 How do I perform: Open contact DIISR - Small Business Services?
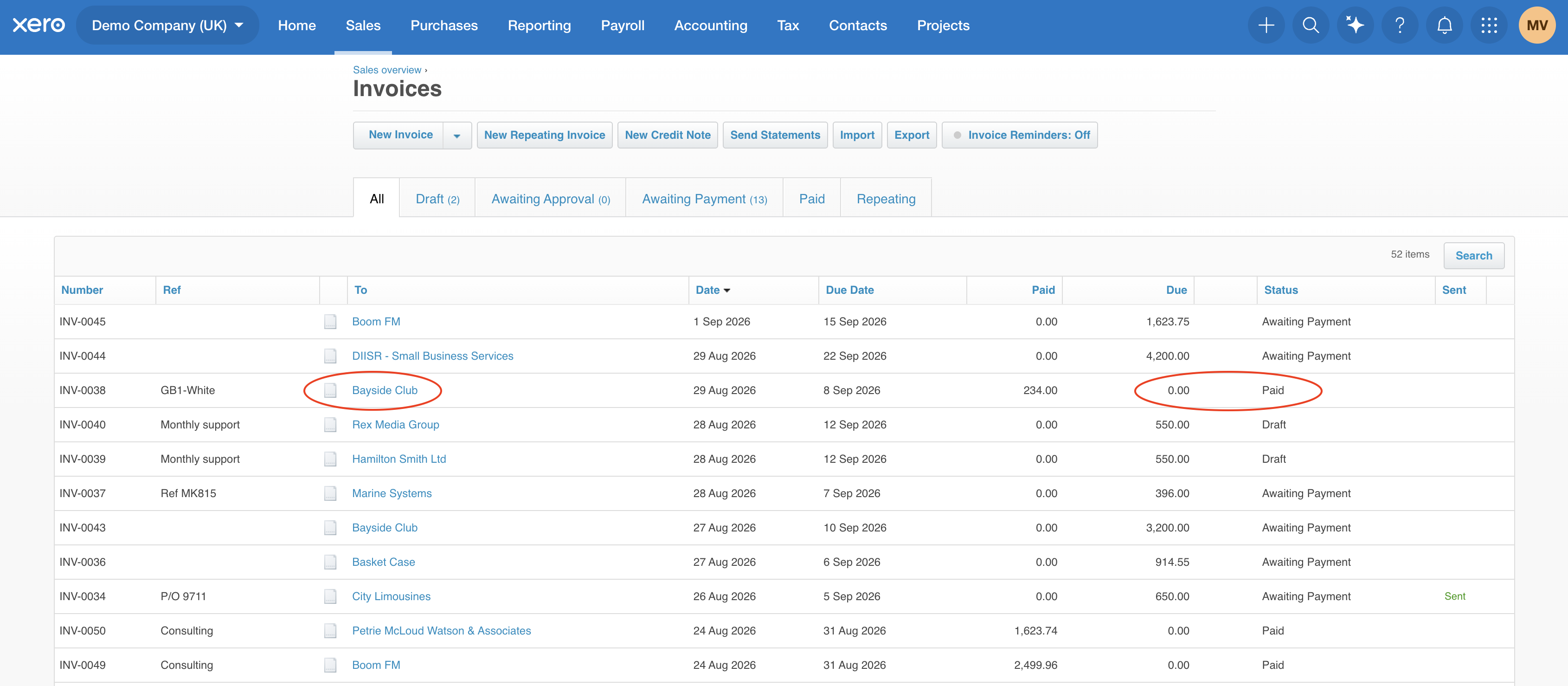pos(432,356)
